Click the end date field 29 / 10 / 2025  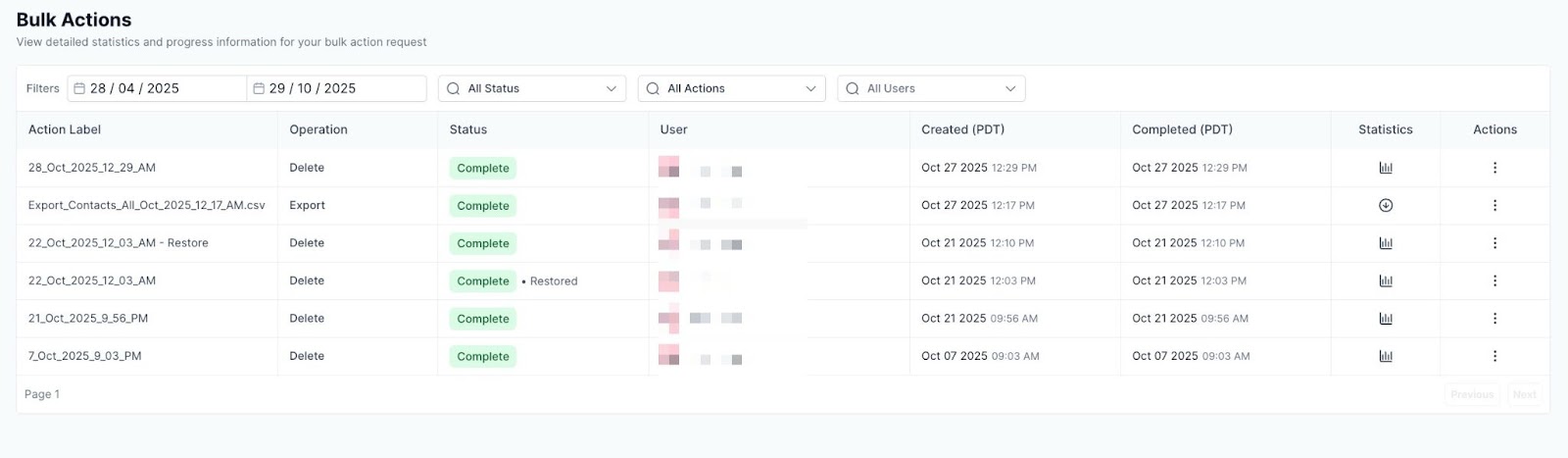[x=336, y=88]
